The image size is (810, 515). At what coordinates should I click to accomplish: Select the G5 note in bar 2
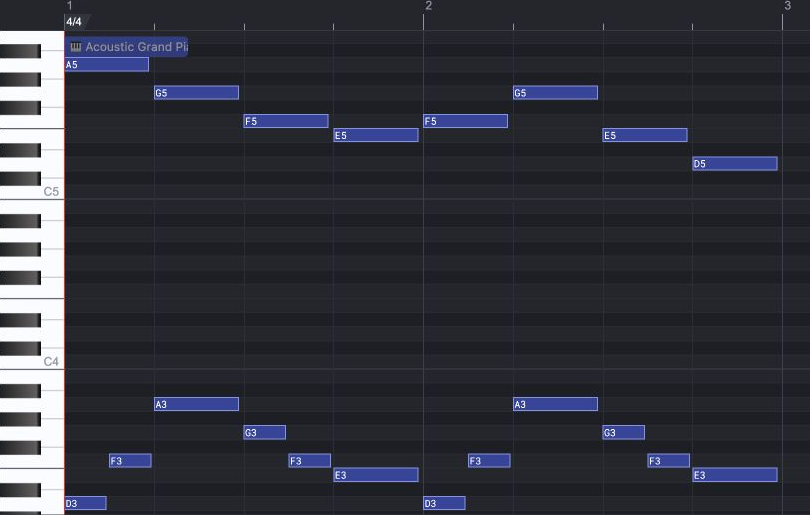[x=555, y=93]
